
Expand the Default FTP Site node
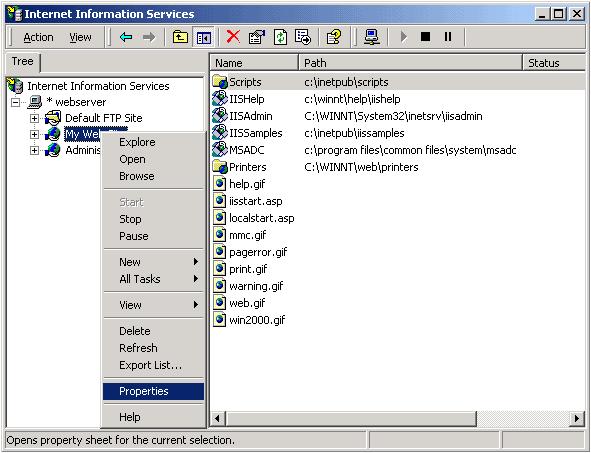34,118
